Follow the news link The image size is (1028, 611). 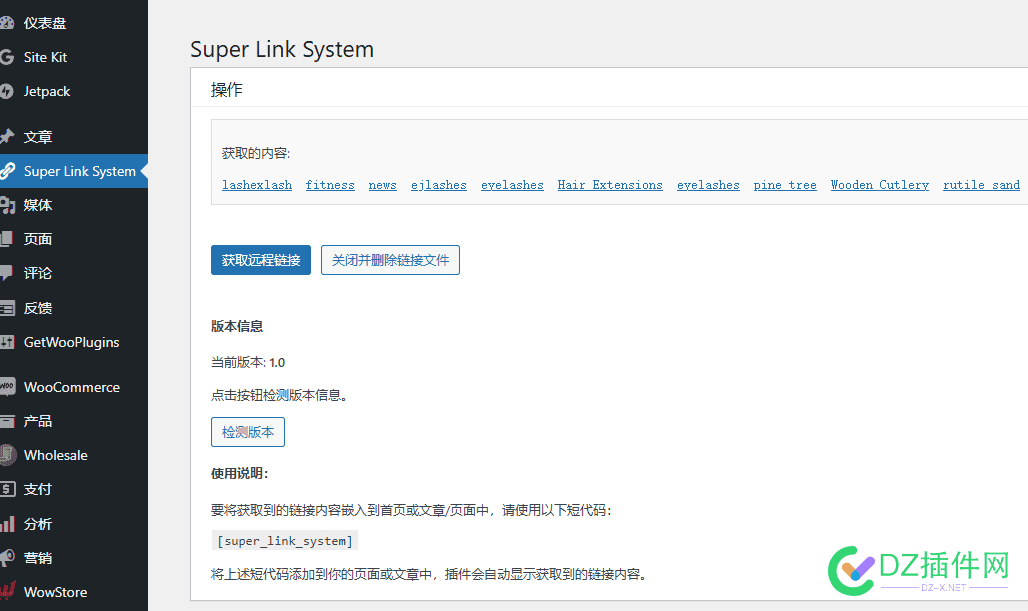pos(382,185)
